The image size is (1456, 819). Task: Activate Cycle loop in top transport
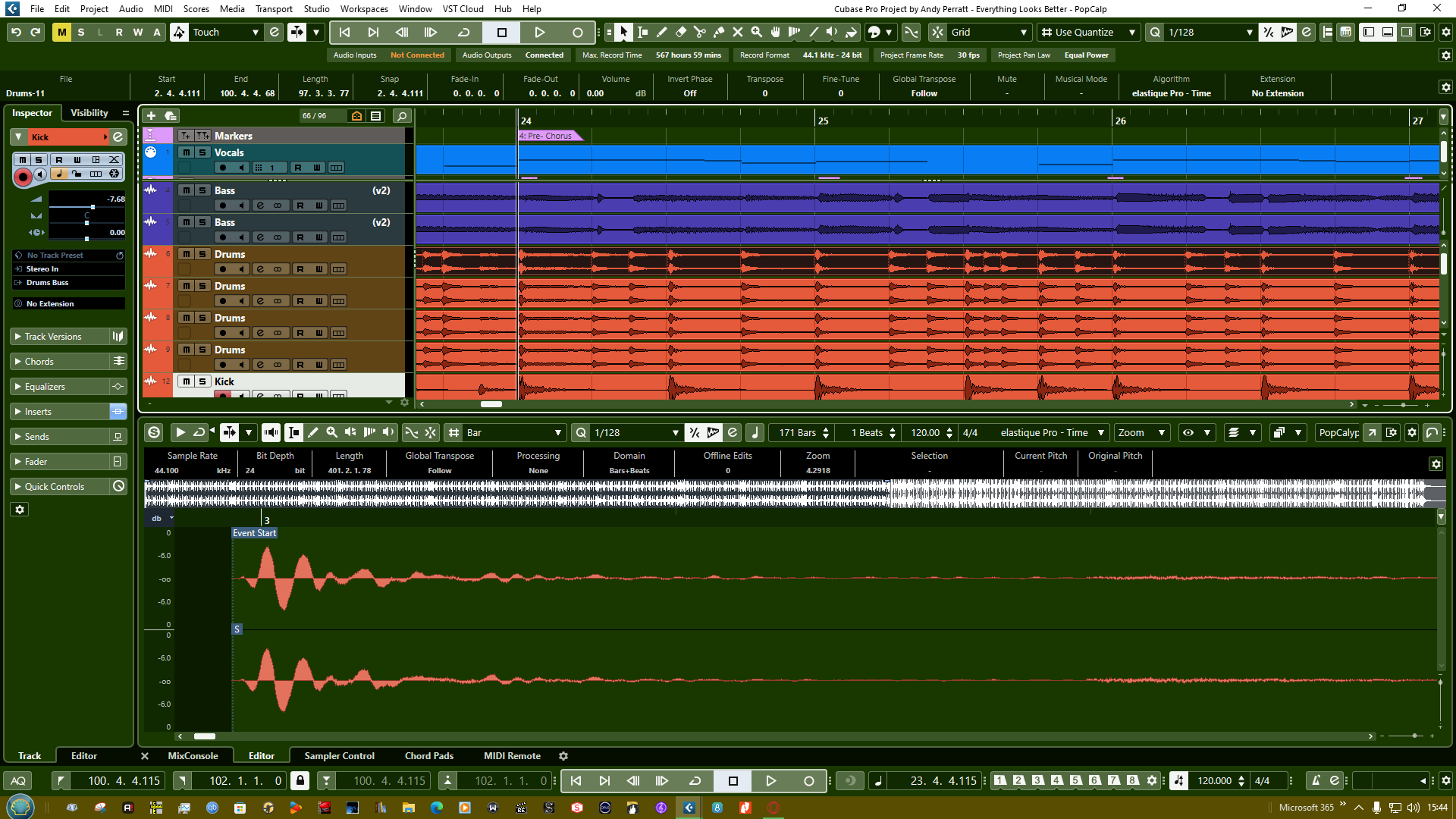[463, 32]
